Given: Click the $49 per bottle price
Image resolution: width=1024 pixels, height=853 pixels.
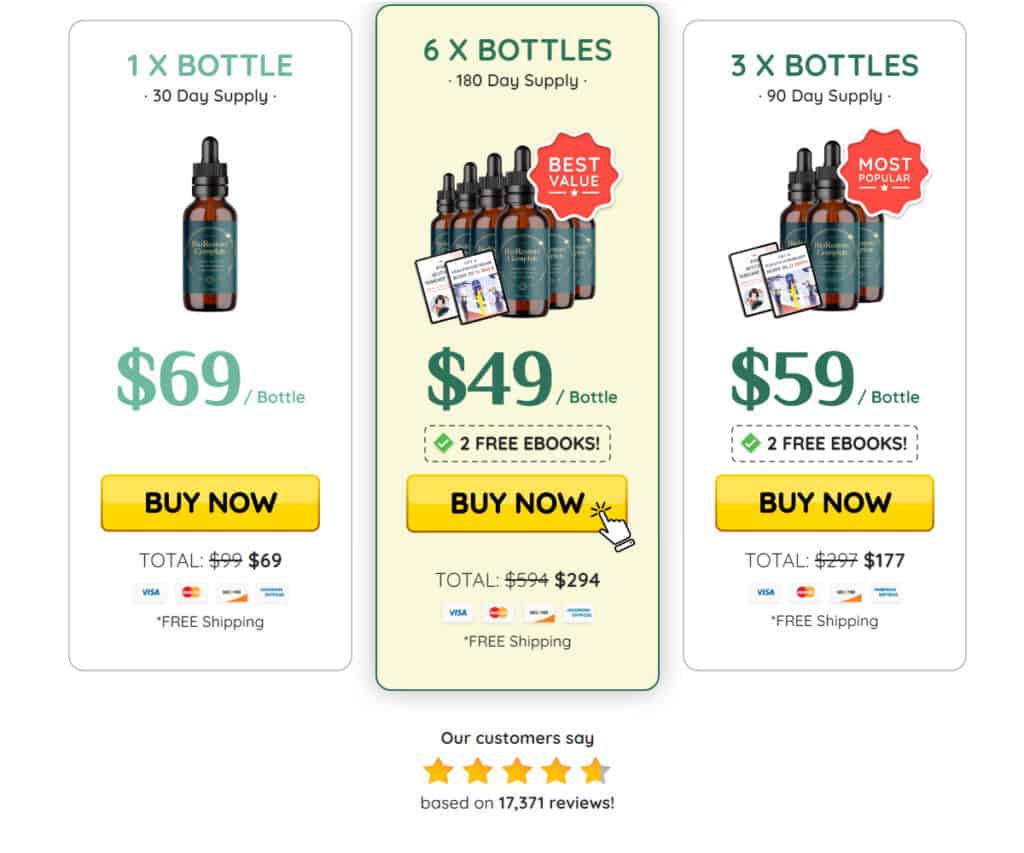Looking at the screenshot, I should (x=520, y=379).
